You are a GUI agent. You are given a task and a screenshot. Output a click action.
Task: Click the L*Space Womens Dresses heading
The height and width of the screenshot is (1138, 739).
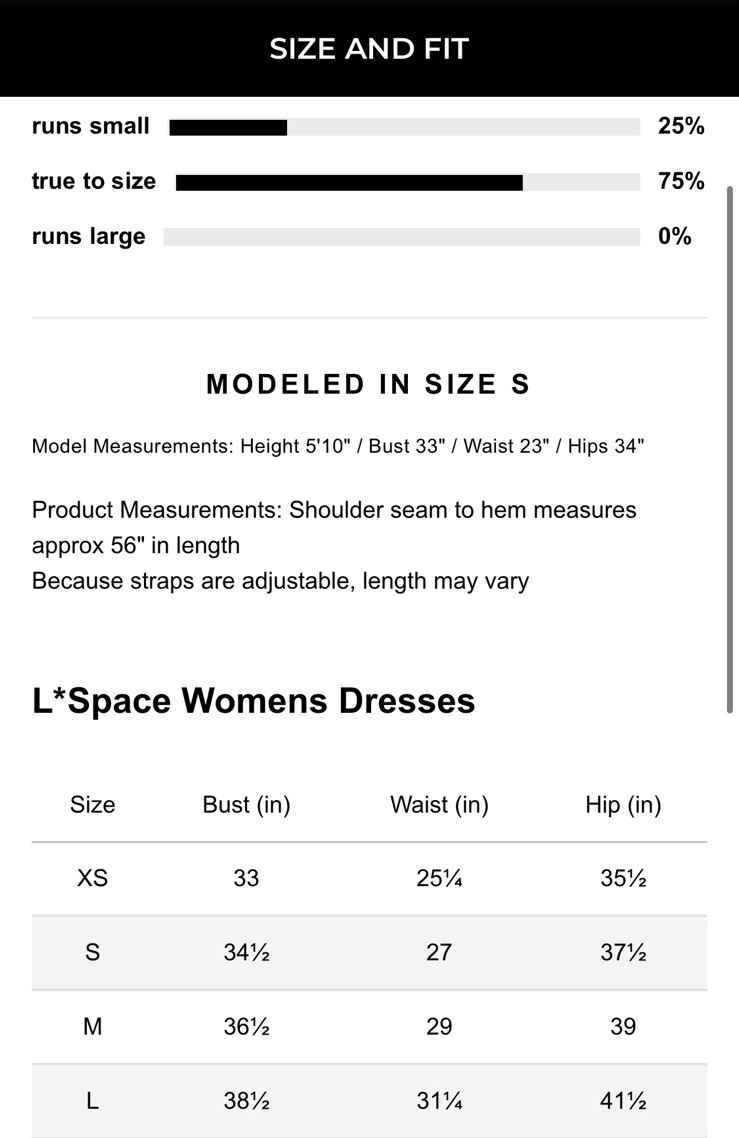coord(254,701)
